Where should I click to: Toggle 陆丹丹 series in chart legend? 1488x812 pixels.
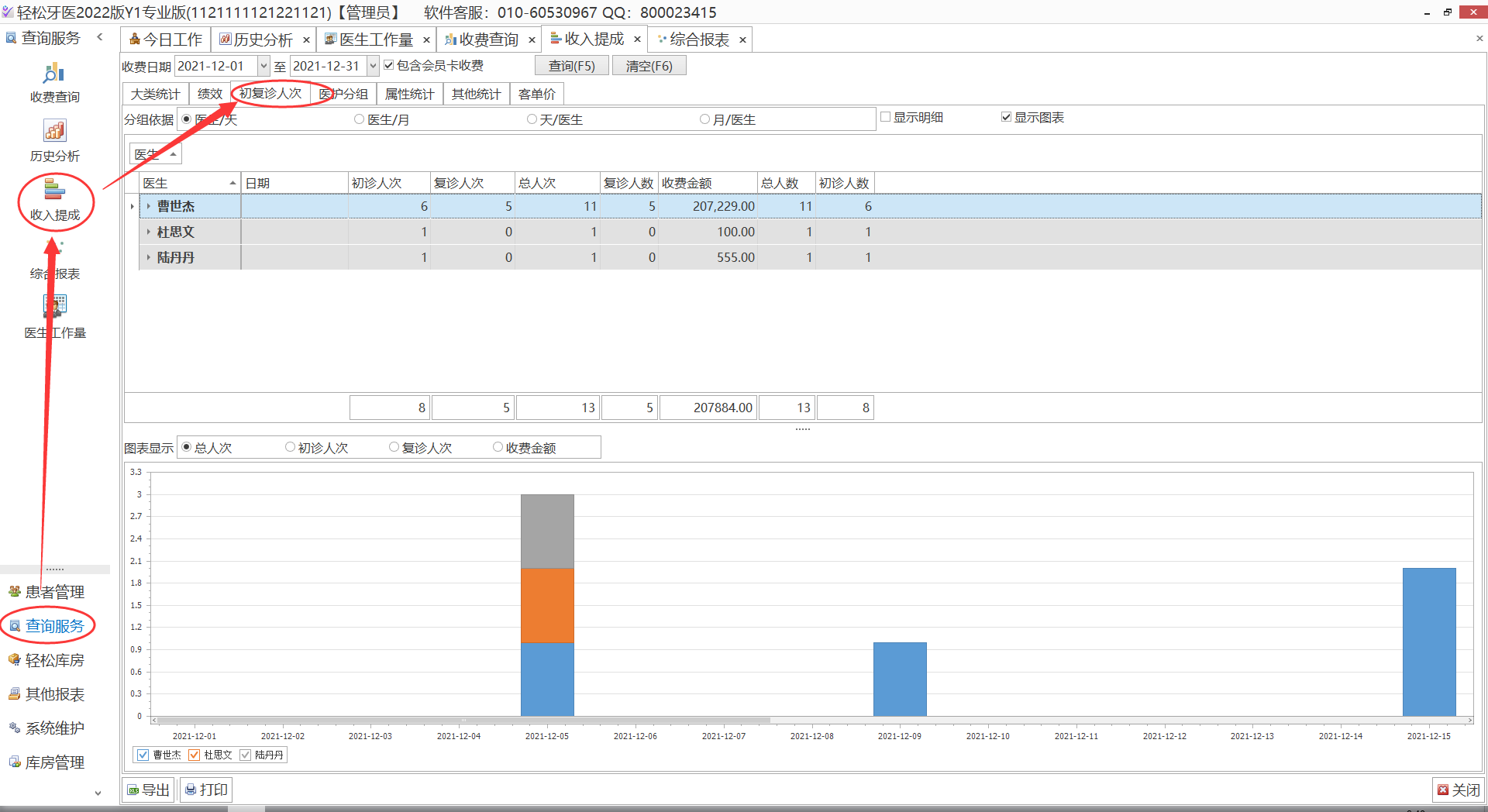pos(246,755)
